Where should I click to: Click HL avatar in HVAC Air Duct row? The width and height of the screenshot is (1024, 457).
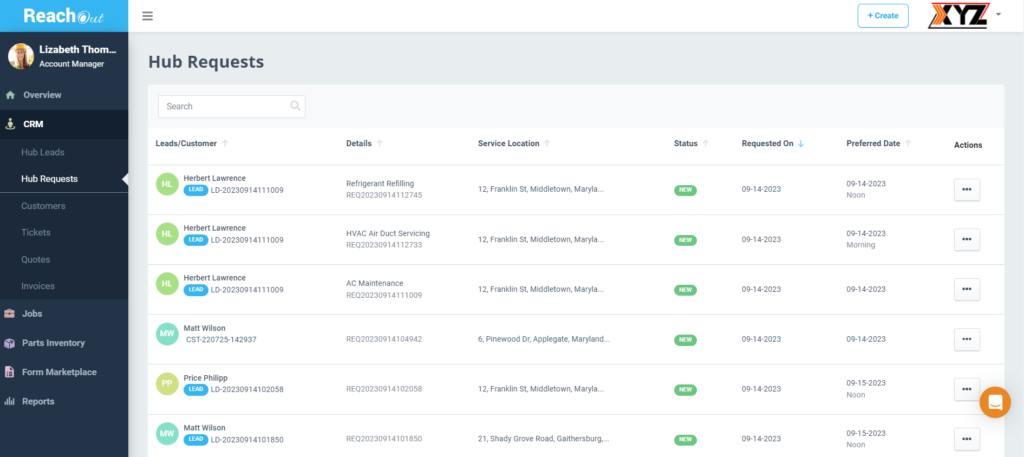tap(167, 234)
